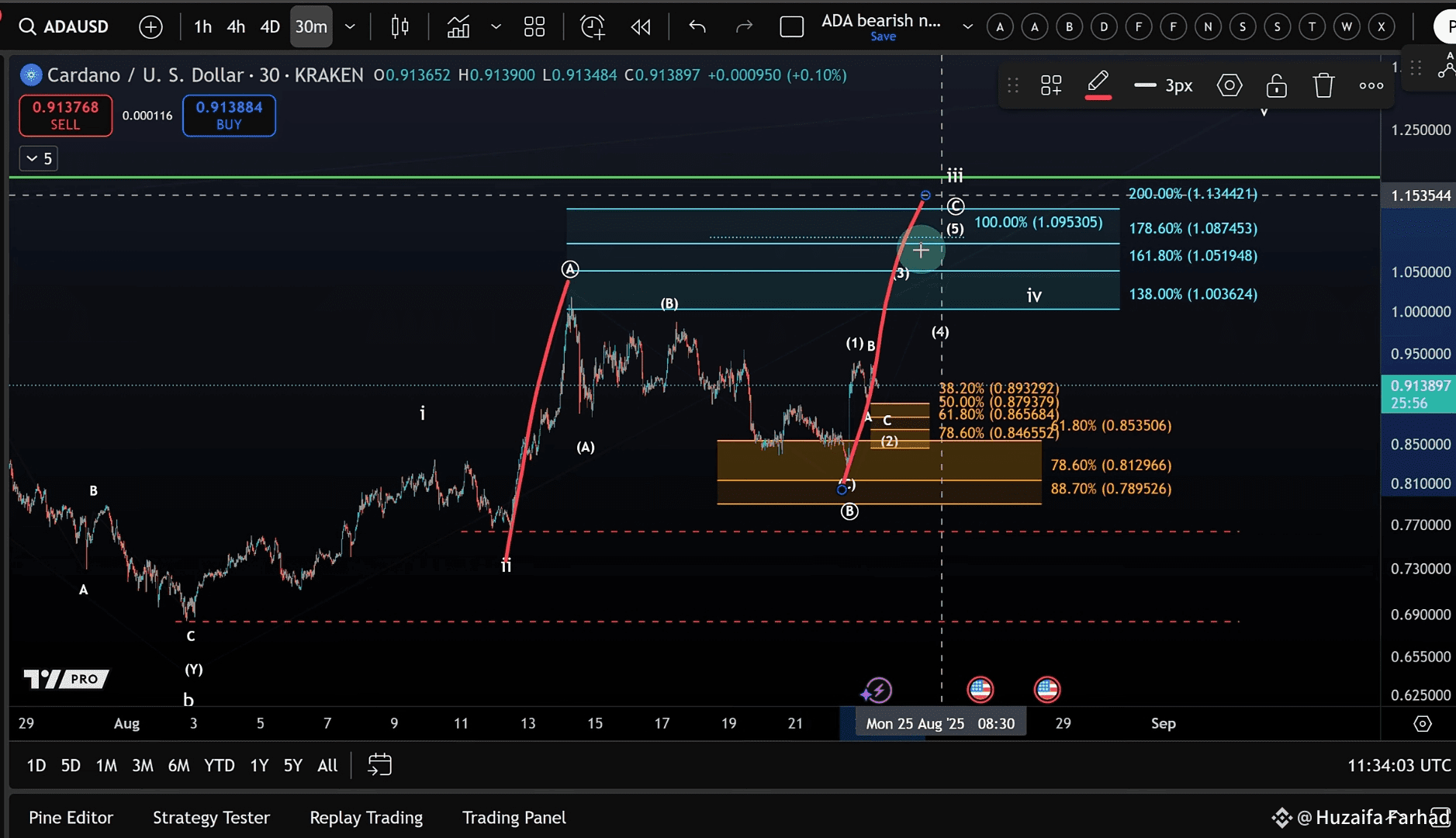Set the range to All
Screen dimensions: 1456x838
click(327, 766)
